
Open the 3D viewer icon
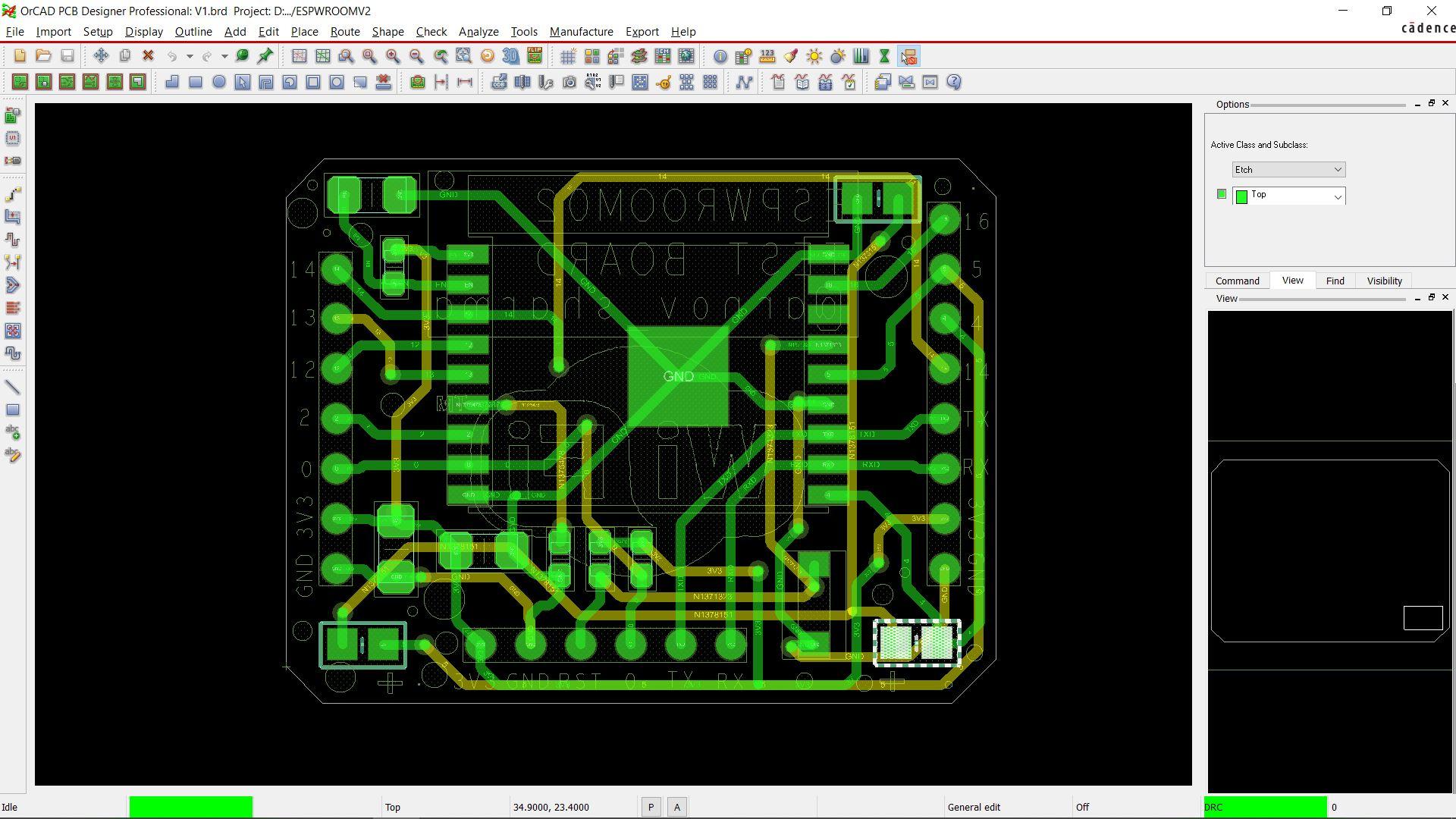click(x=511, y=56)
